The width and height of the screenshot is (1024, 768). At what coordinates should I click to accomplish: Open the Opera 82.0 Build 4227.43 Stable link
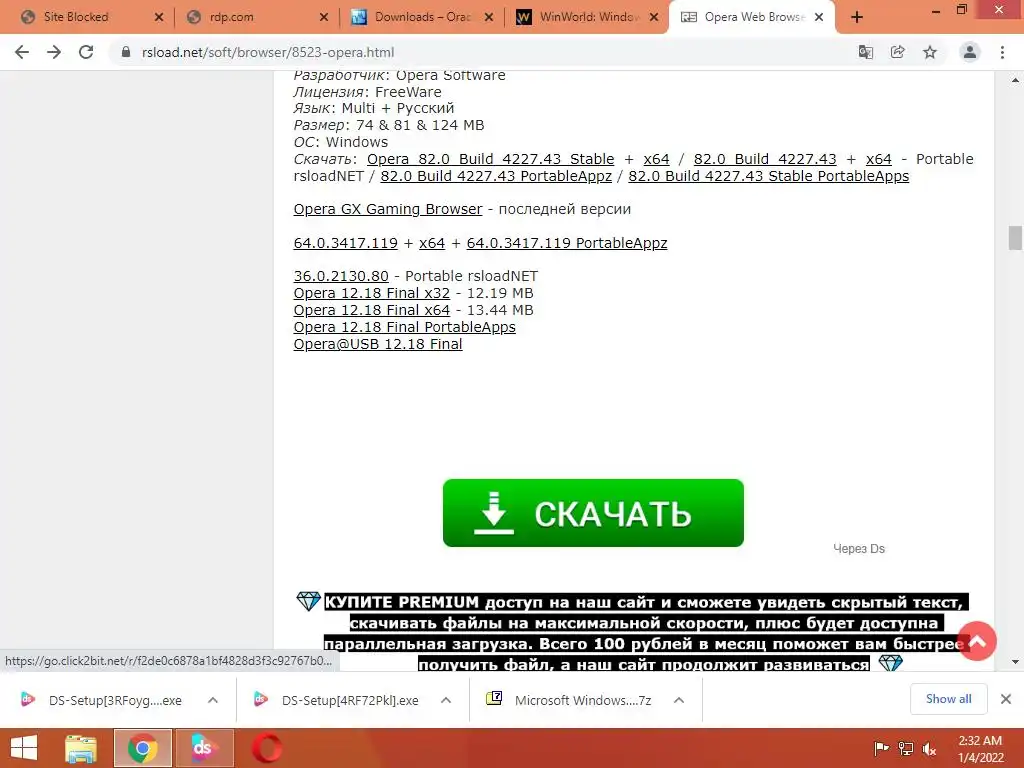(490, 159)
